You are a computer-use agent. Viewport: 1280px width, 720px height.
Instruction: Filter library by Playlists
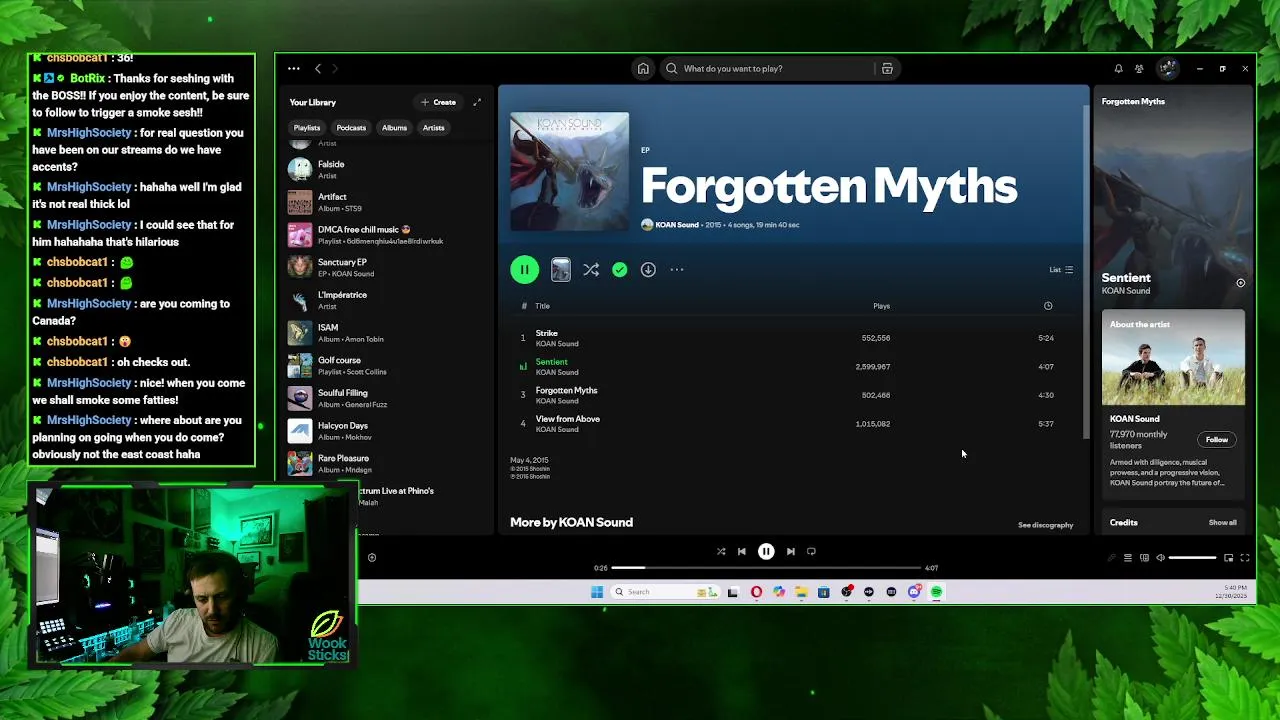click(x=307, y=128)
